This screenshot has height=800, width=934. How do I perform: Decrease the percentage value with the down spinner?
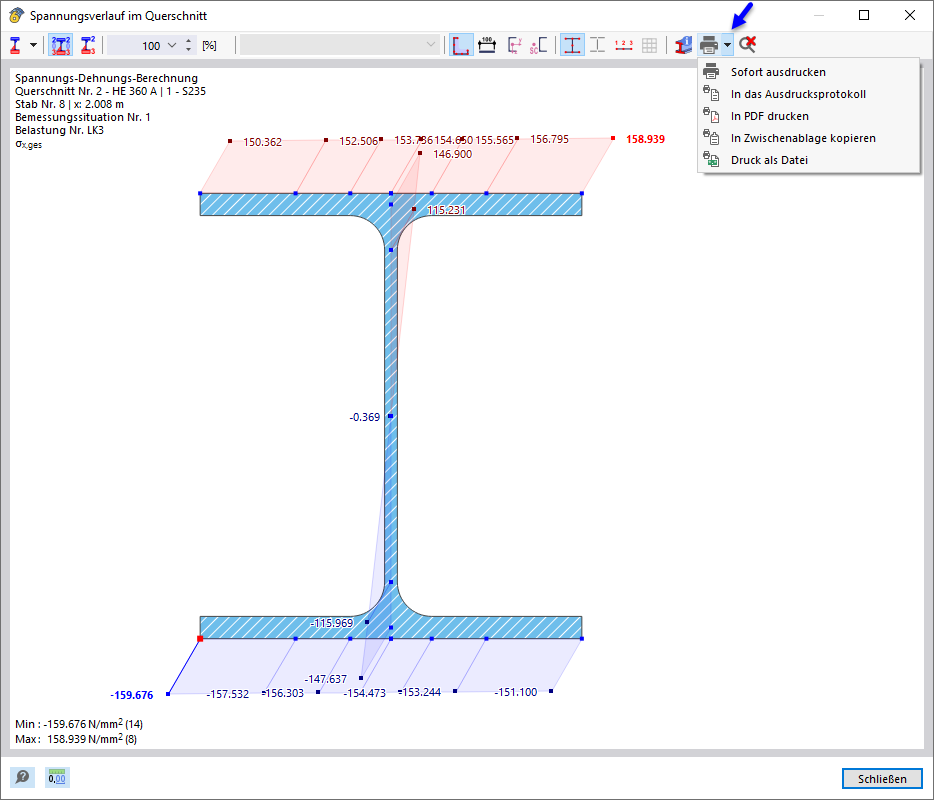(188, 50)
